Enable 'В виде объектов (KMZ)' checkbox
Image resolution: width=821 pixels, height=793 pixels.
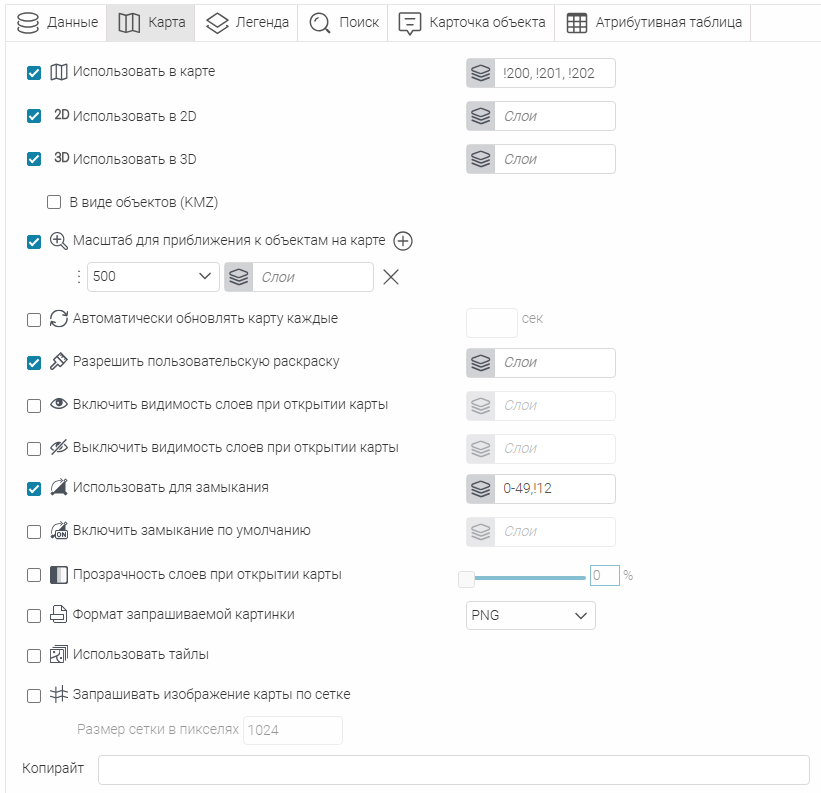point(54,202)
